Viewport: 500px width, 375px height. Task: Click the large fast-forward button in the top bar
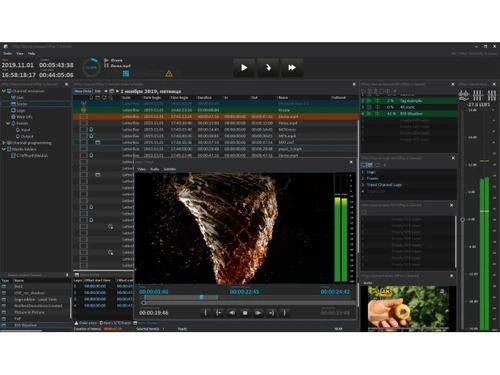(x=292, y=68)
